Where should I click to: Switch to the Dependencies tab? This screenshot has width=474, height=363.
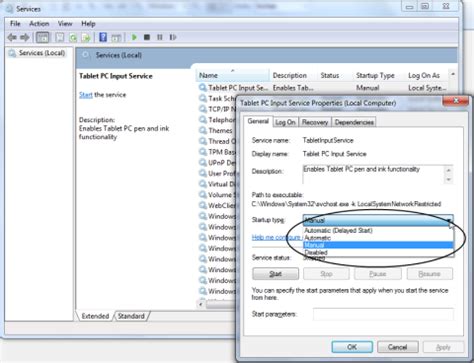354,122
